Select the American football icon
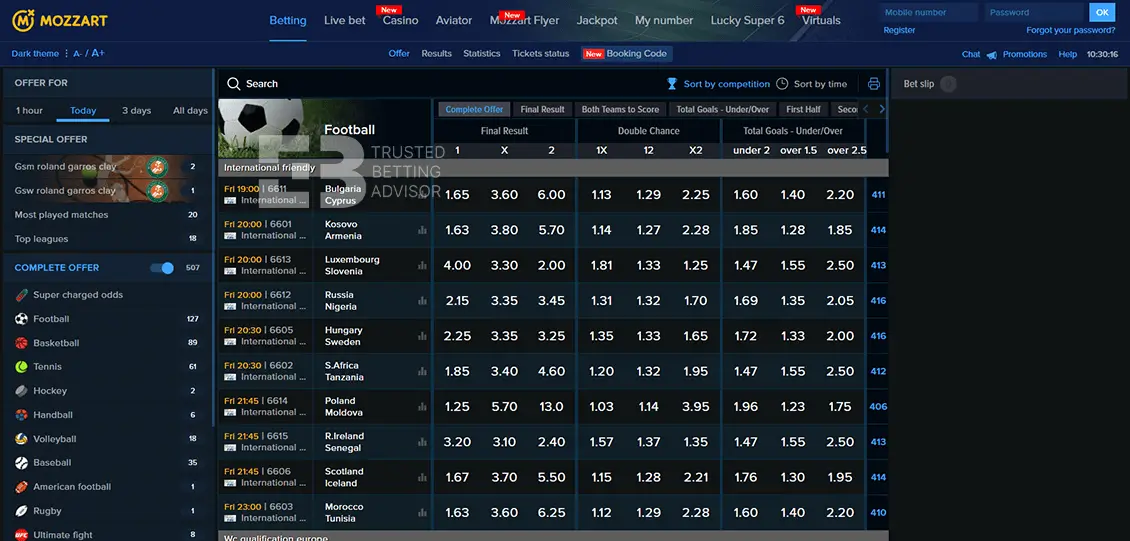Screen dimensions: 1130x541 coord(21,486)
